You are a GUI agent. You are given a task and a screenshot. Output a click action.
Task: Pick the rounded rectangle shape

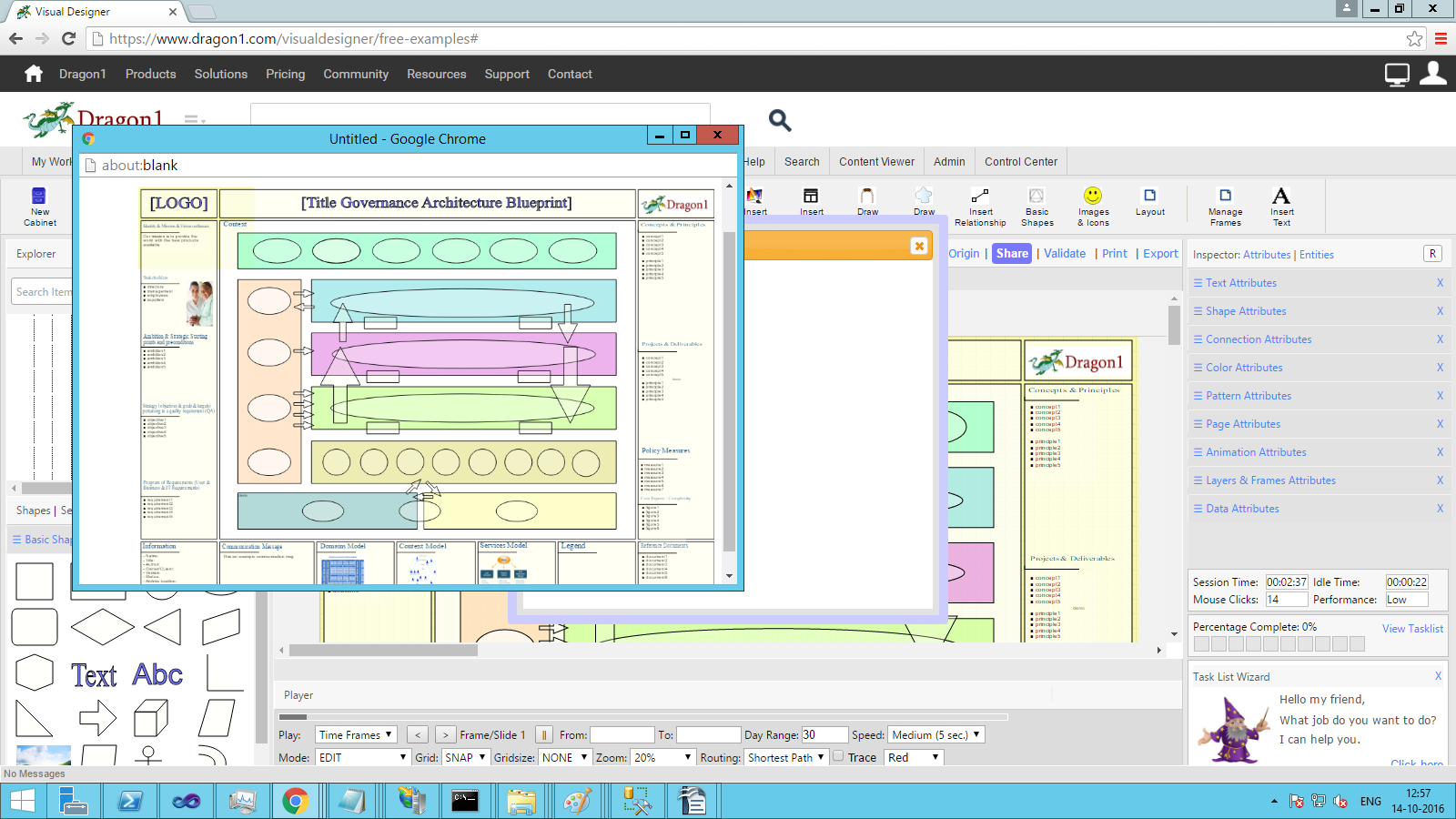pos(35,627)
